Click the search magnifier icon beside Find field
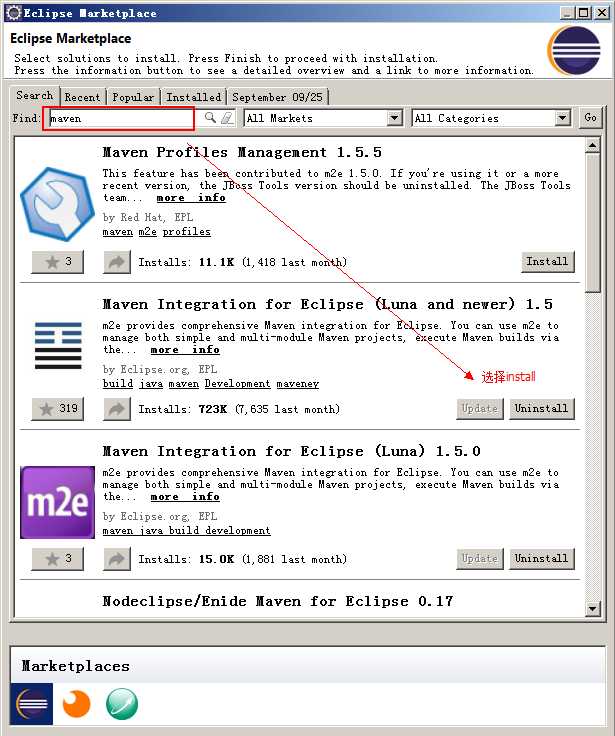Screen dimensions: 615x736 click(210, 117)
